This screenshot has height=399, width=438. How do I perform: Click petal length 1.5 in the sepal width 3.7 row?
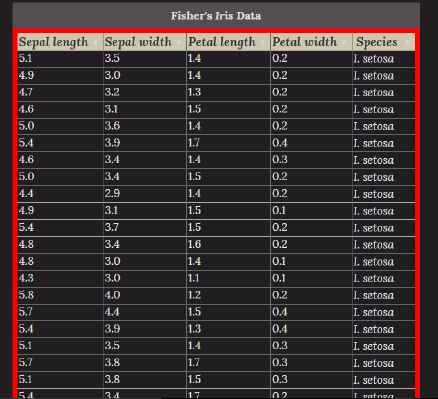pos(228,228)
